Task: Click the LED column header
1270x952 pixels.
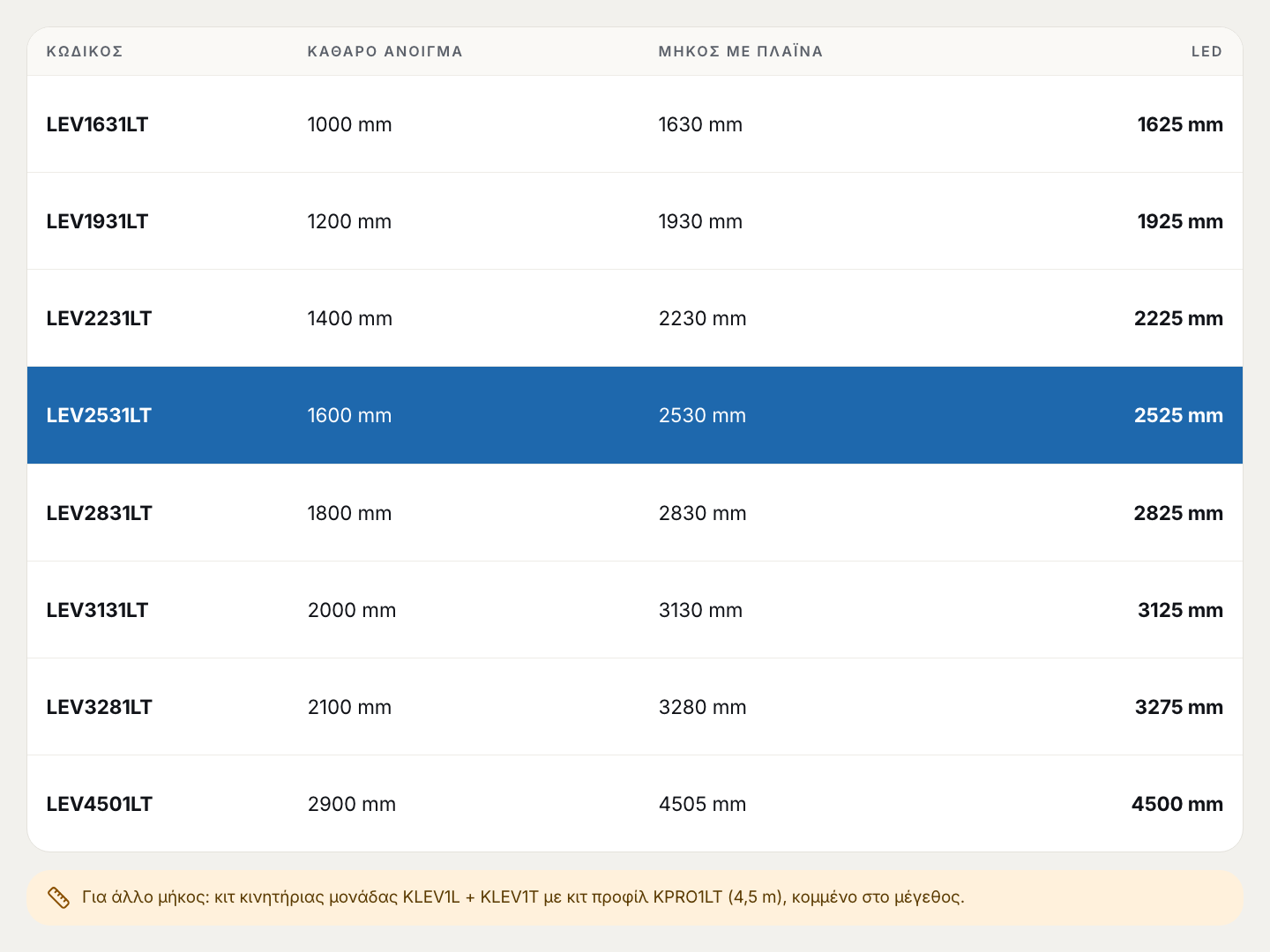Action: [1206, 51]
